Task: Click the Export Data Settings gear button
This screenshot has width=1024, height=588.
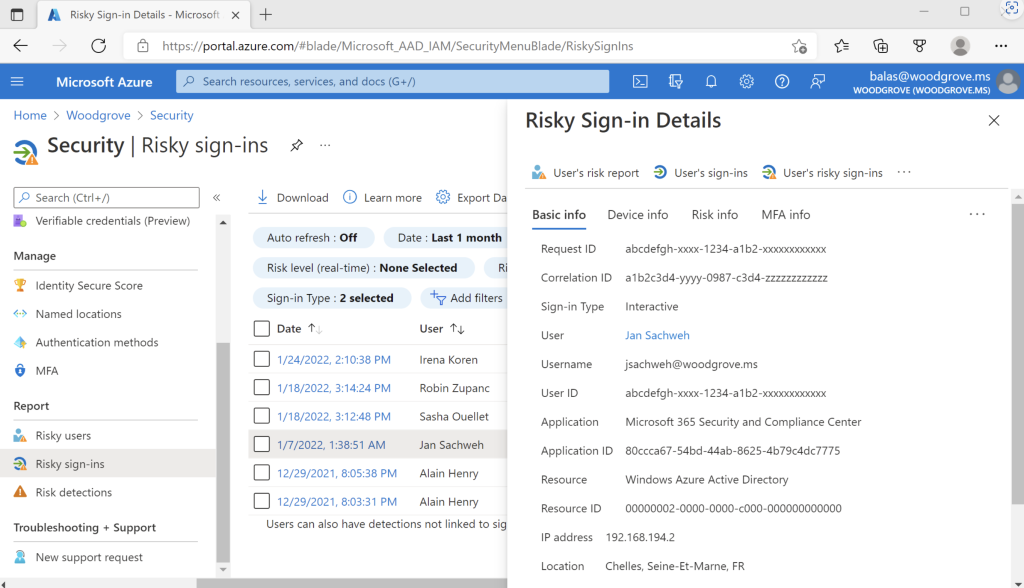Action: pos(471,197)
